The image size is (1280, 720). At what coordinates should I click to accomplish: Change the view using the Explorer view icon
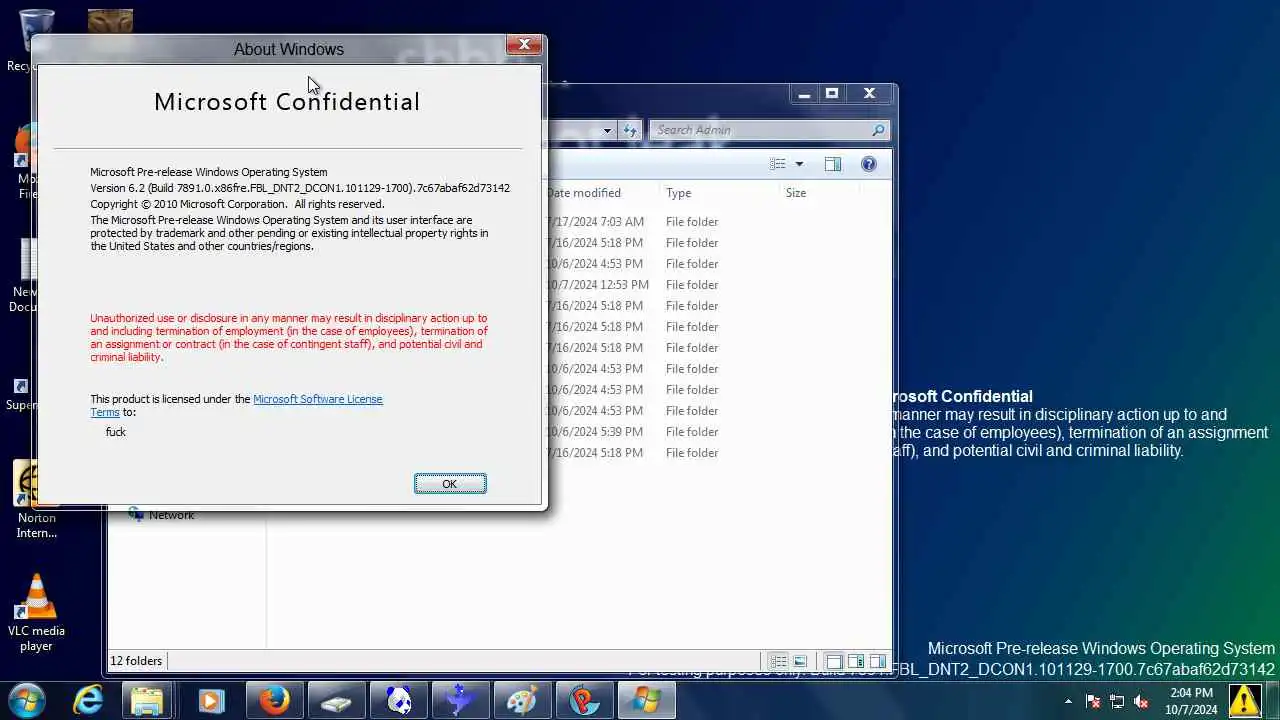(x=778, y=164)
